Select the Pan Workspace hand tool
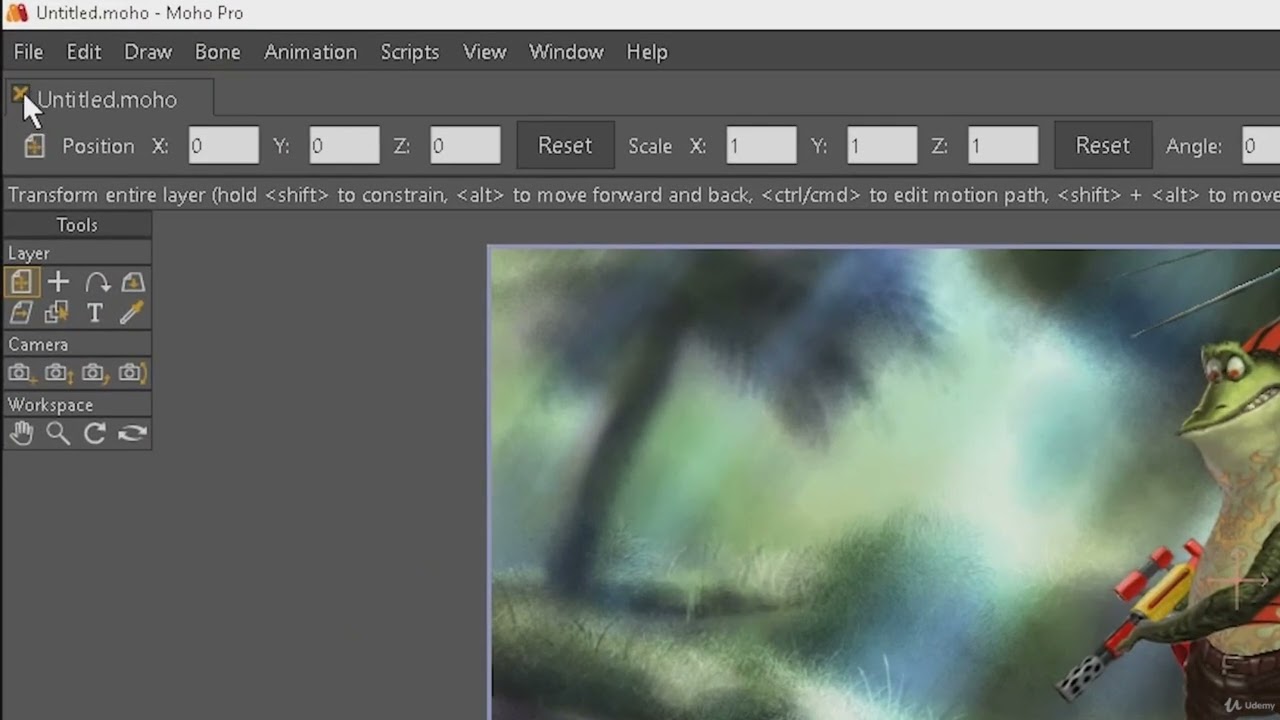The width and height of the screenshot is (1280, 720). click(x=21, y=433)
